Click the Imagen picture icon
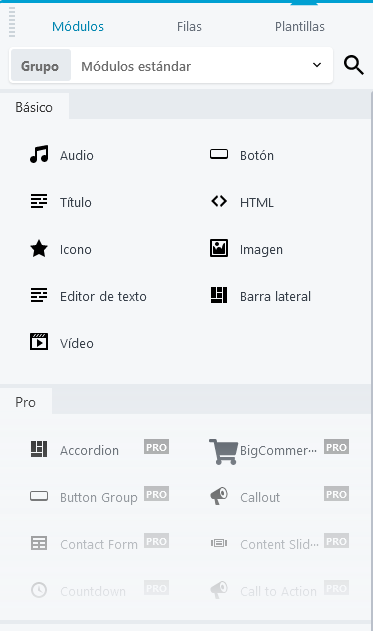The image size is (373, 631). click(219, 248)
